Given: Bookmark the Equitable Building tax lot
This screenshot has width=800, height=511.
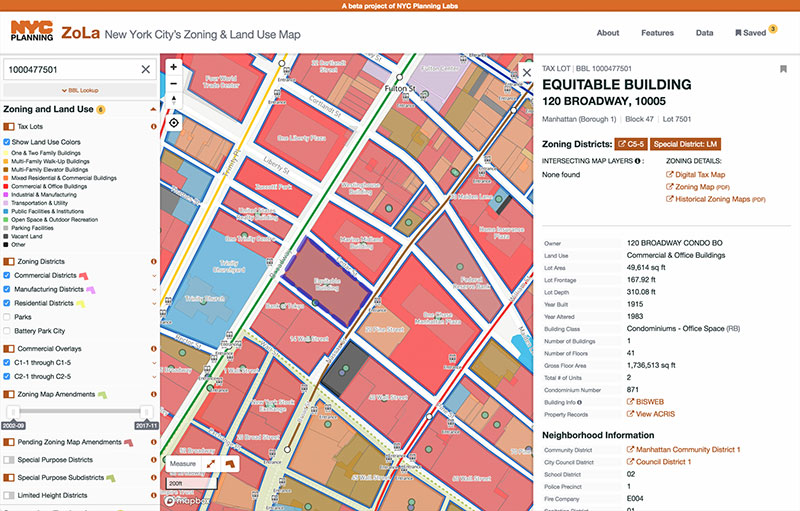Looking at the screenshot, I should click(x=782, y=69).
